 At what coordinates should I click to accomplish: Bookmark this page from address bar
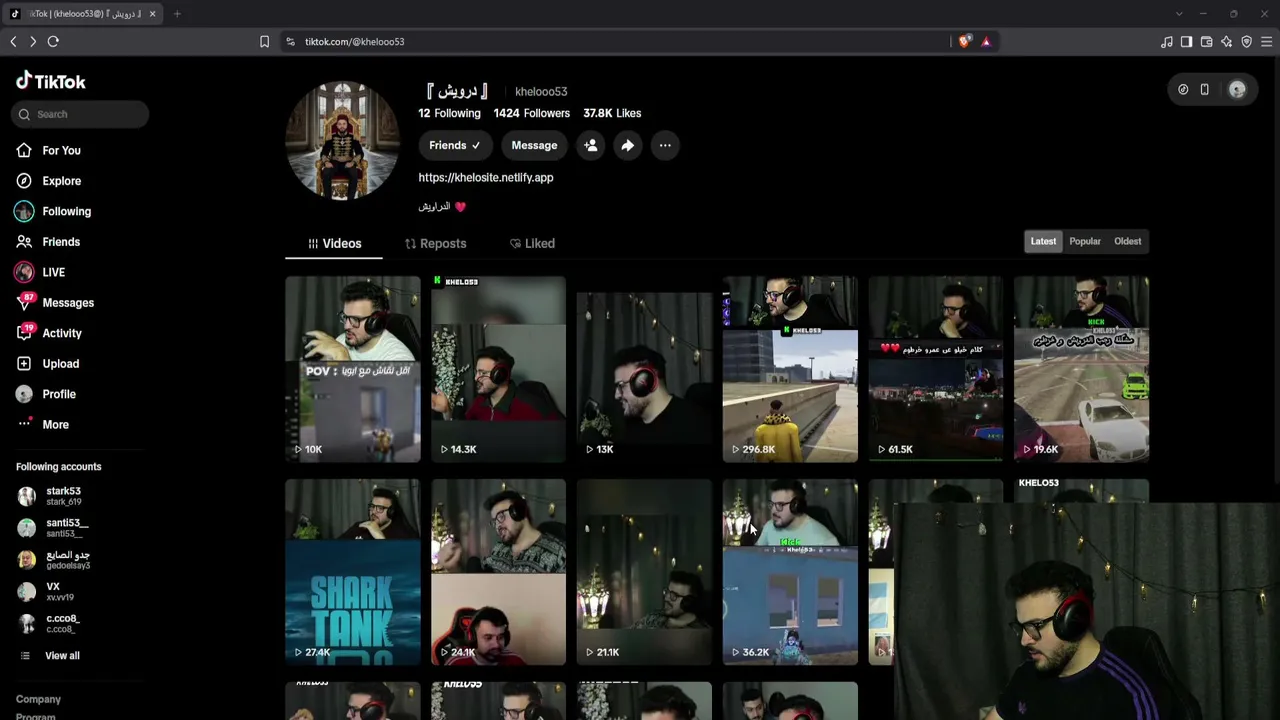point(264,42)
